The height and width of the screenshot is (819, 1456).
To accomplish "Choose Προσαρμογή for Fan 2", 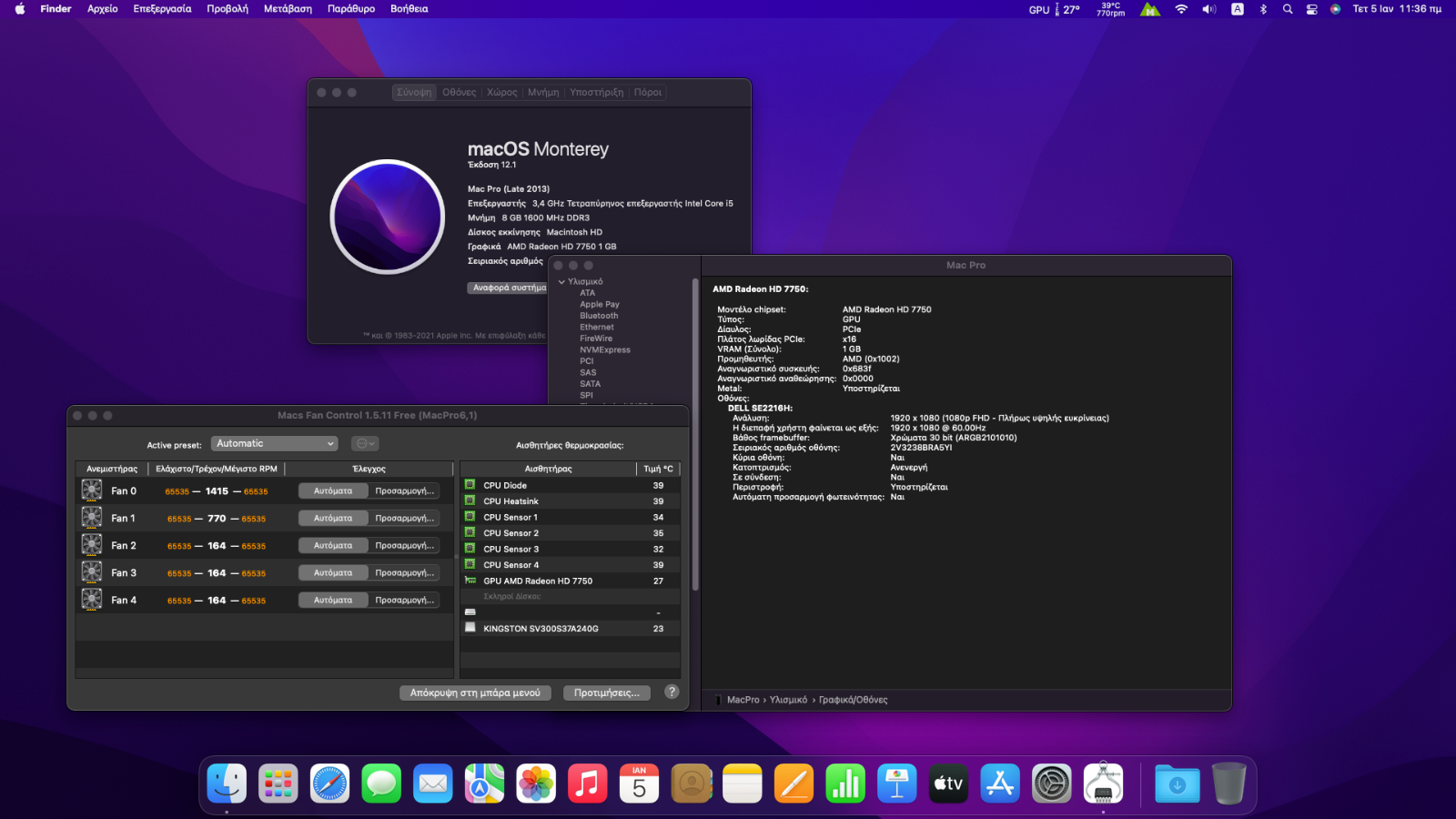I will (404, 545).
